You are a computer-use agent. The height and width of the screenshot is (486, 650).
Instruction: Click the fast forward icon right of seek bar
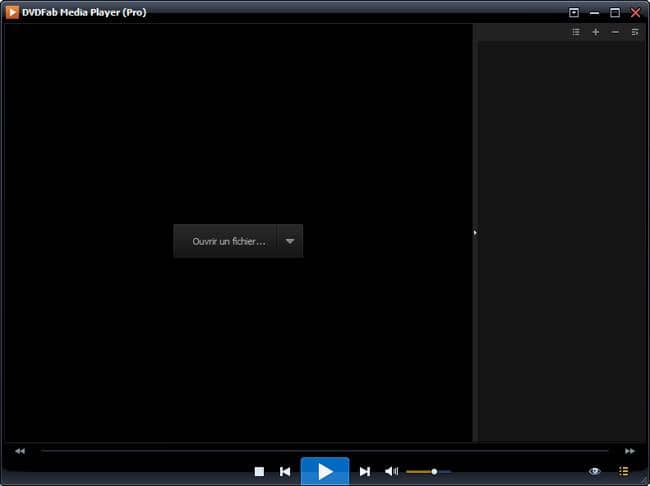click(x=630, y=451)
